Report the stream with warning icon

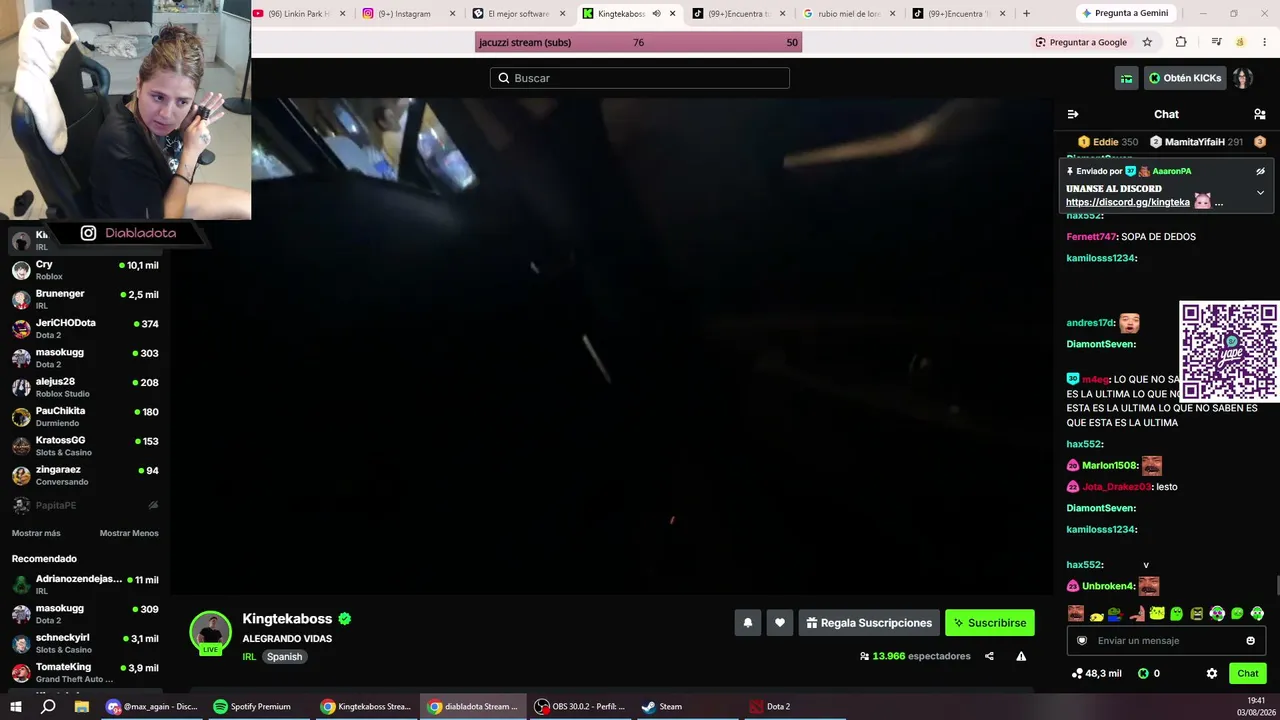pos(1021,656)
